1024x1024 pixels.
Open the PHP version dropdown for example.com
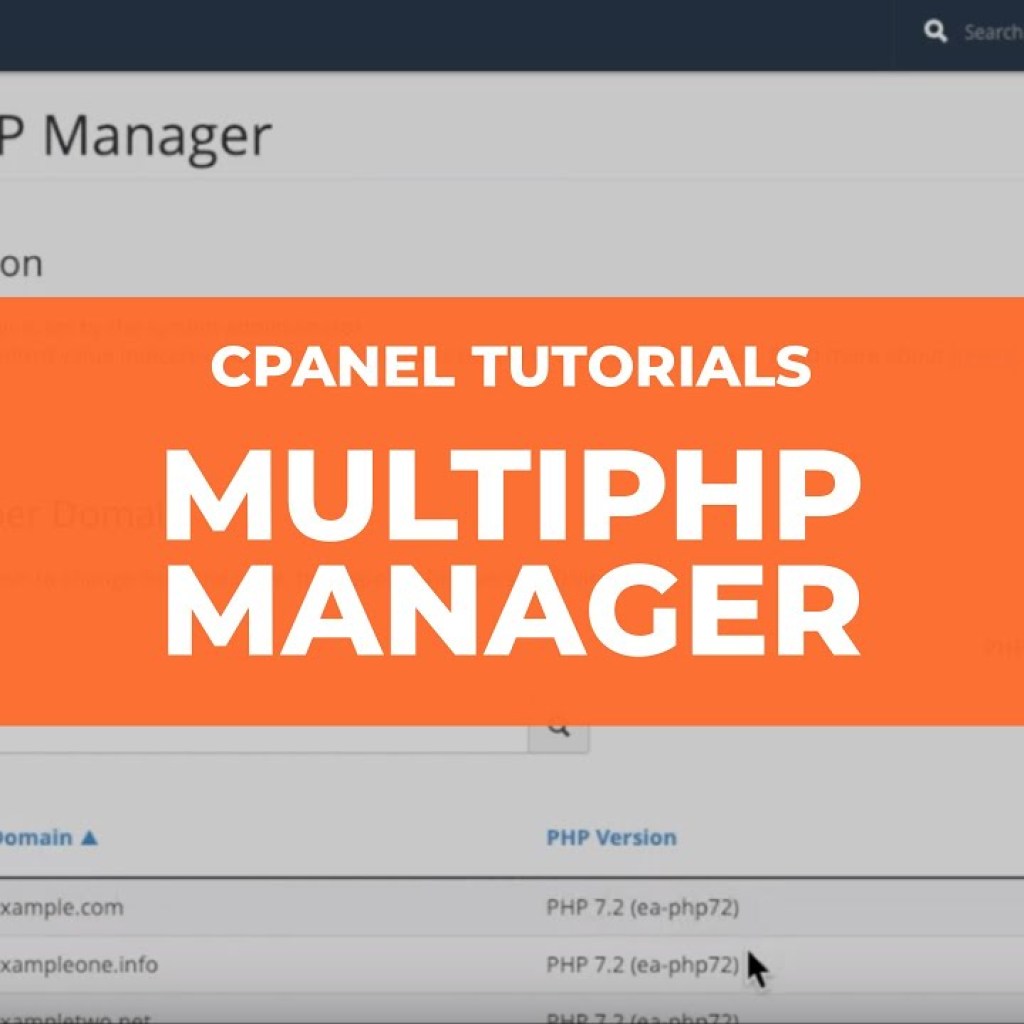(x=640, y=907)
